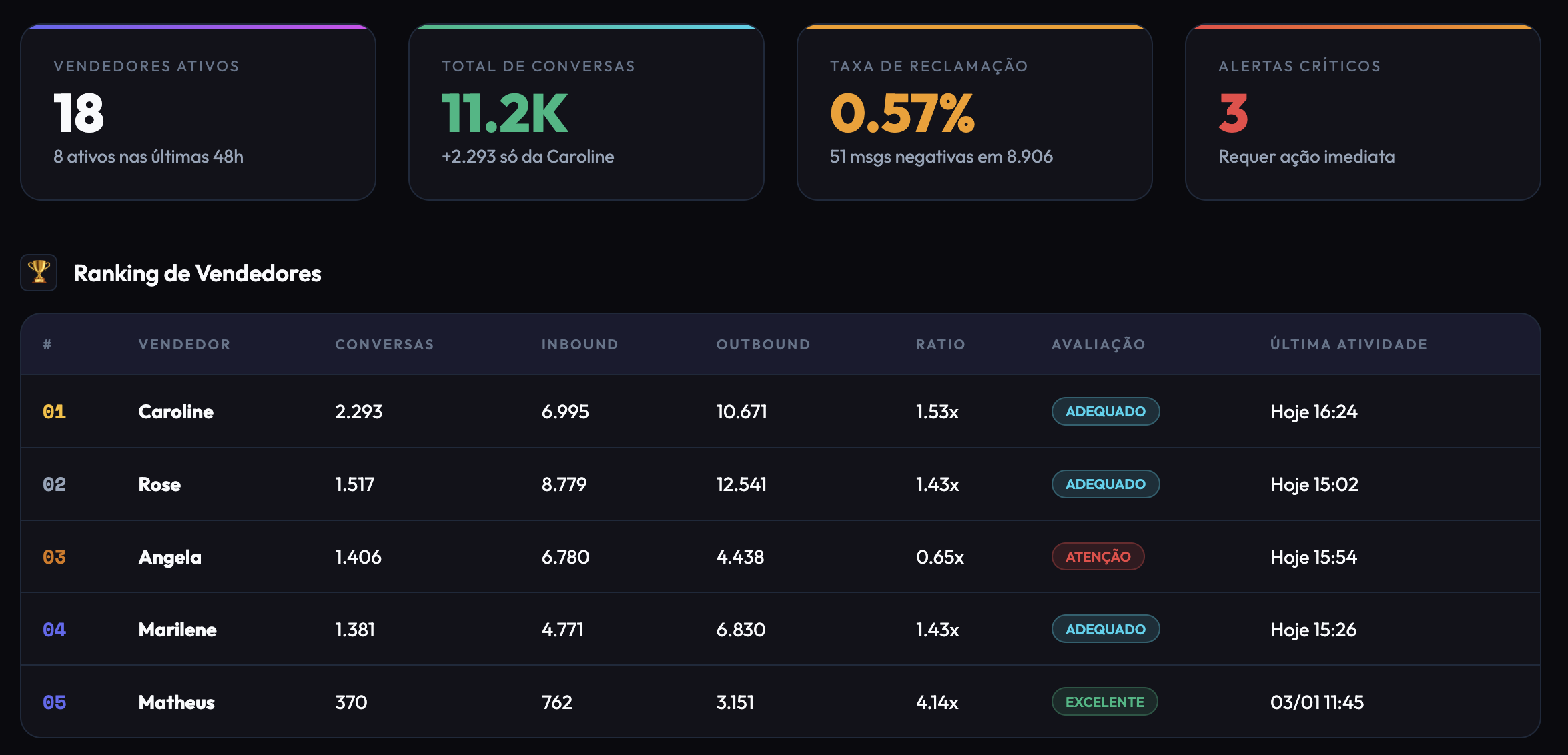1568x755 pixels.
Task: Click Caroline's Adequado rating badge
Action: pos(1105,412)
